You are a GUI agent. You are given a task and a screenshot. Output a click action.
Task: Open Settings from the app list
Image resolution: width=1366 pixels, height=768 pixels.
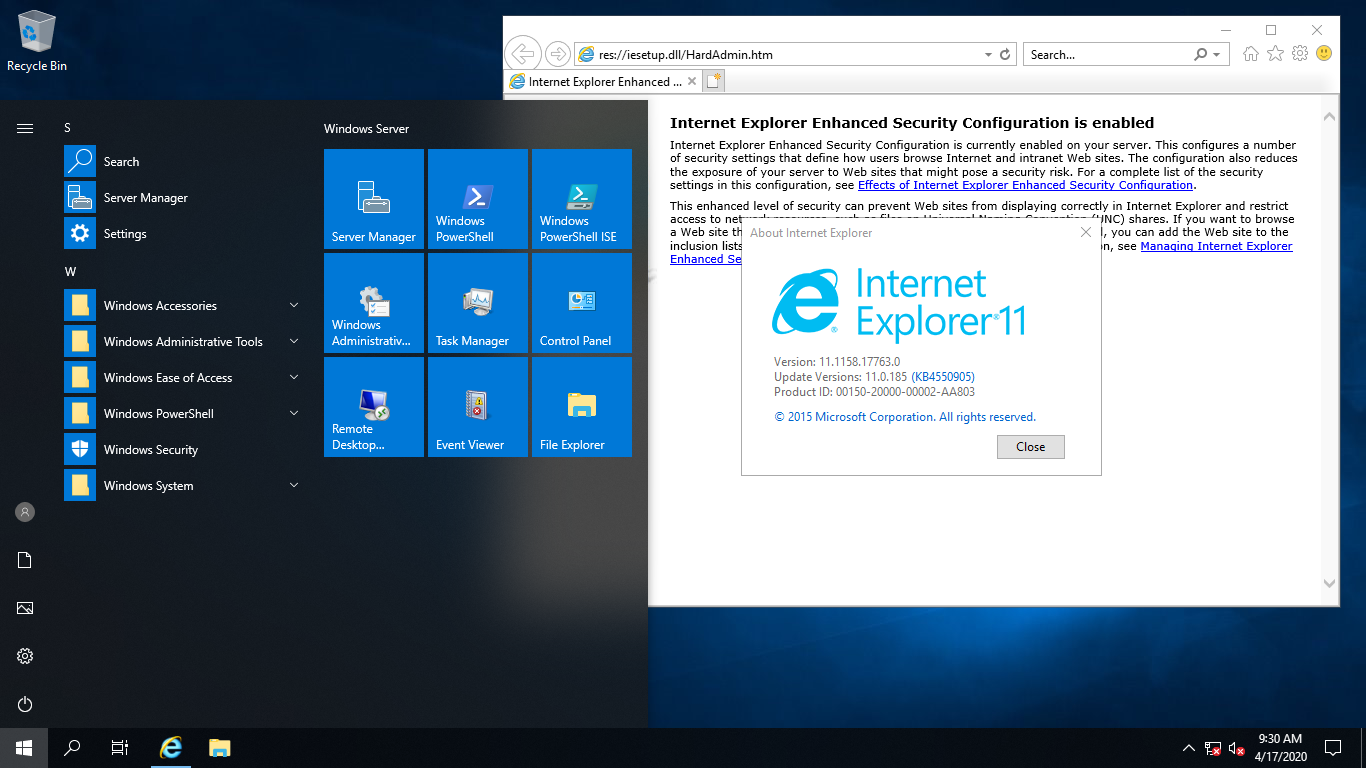(x=185, y=234)
